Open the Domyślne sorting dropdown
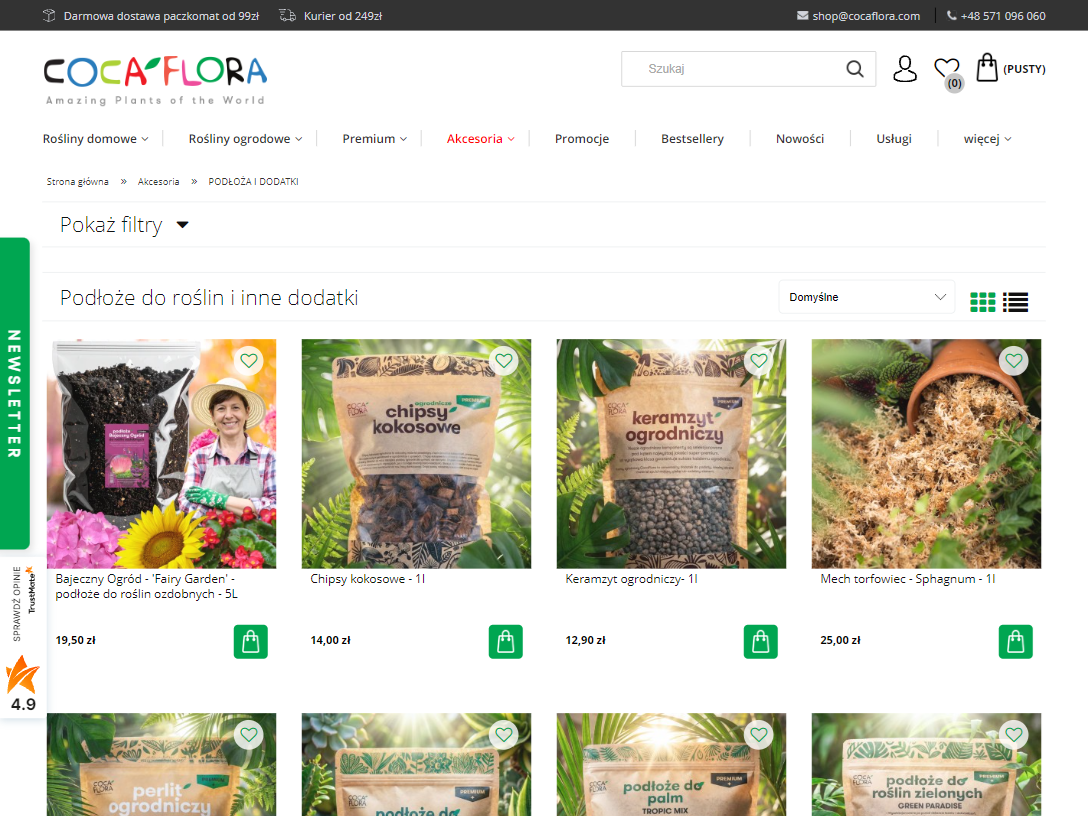Viewport: 1088px width, 816px height. [x=866, y=297]
